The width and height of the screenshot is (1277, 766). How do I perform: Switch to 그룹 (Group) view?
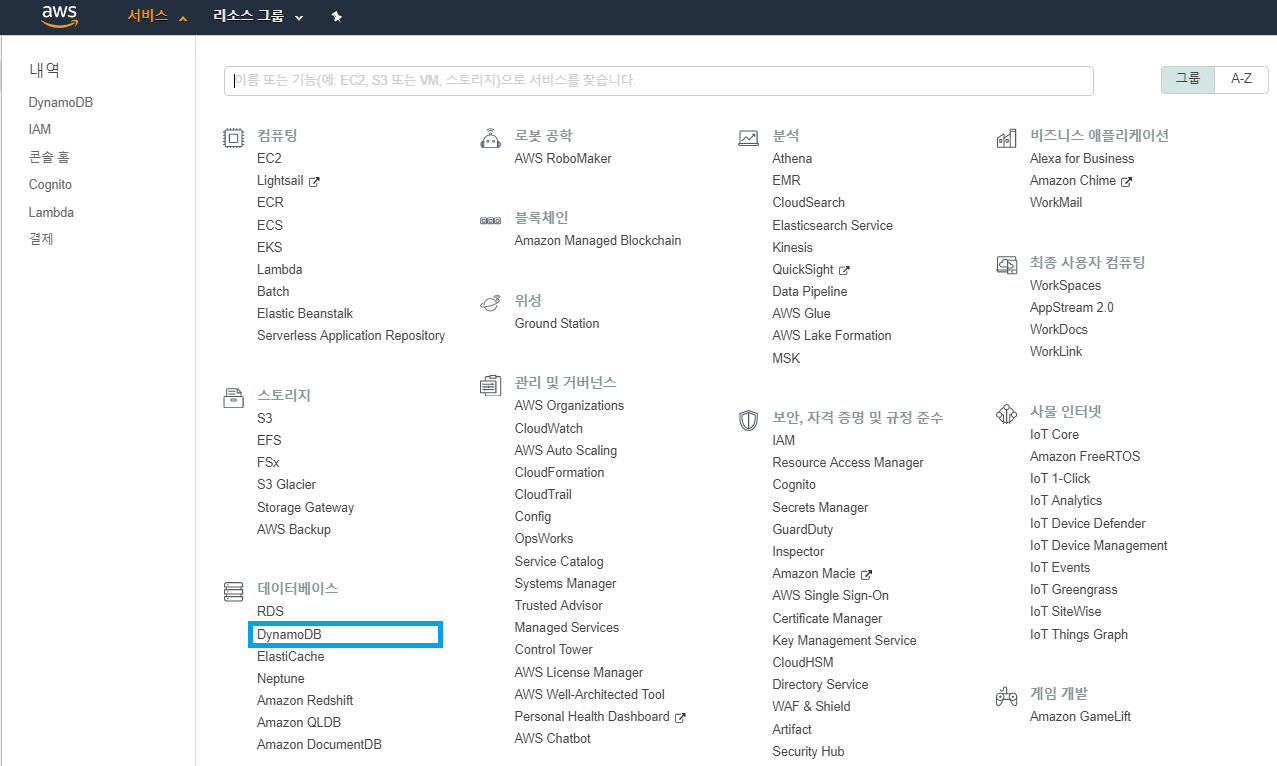(1188, 80)
